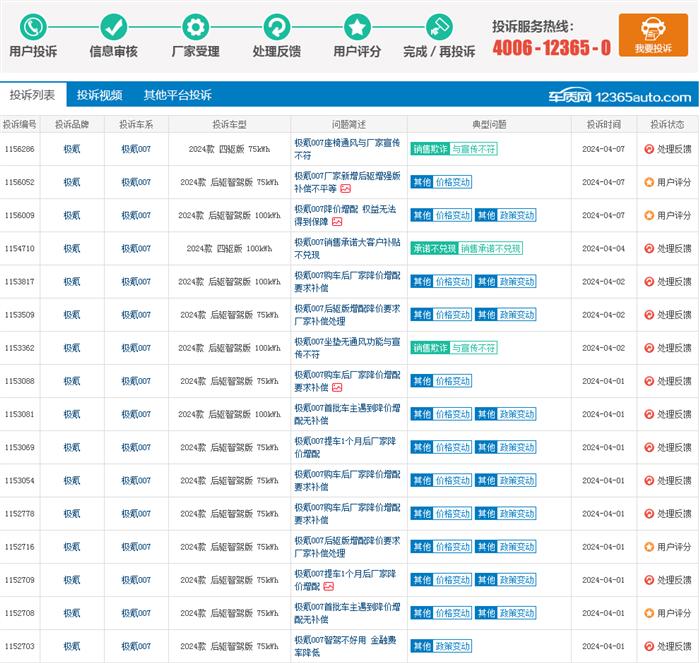Click complaint number 1152778
Screen dimensions: 700x663
[20, 513]
